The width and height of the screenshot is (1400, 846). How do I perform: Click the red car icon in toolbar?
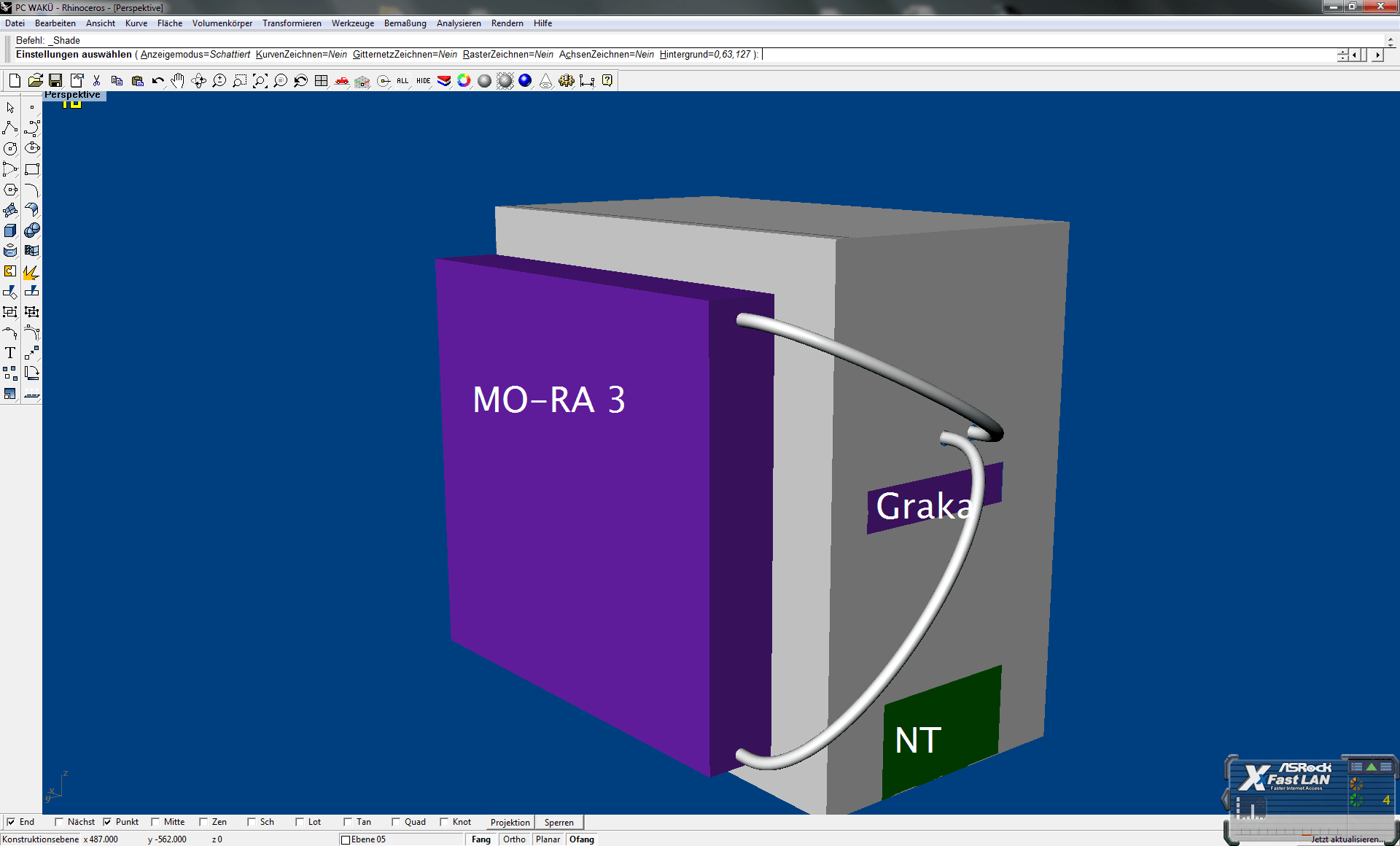coord(341,81)
